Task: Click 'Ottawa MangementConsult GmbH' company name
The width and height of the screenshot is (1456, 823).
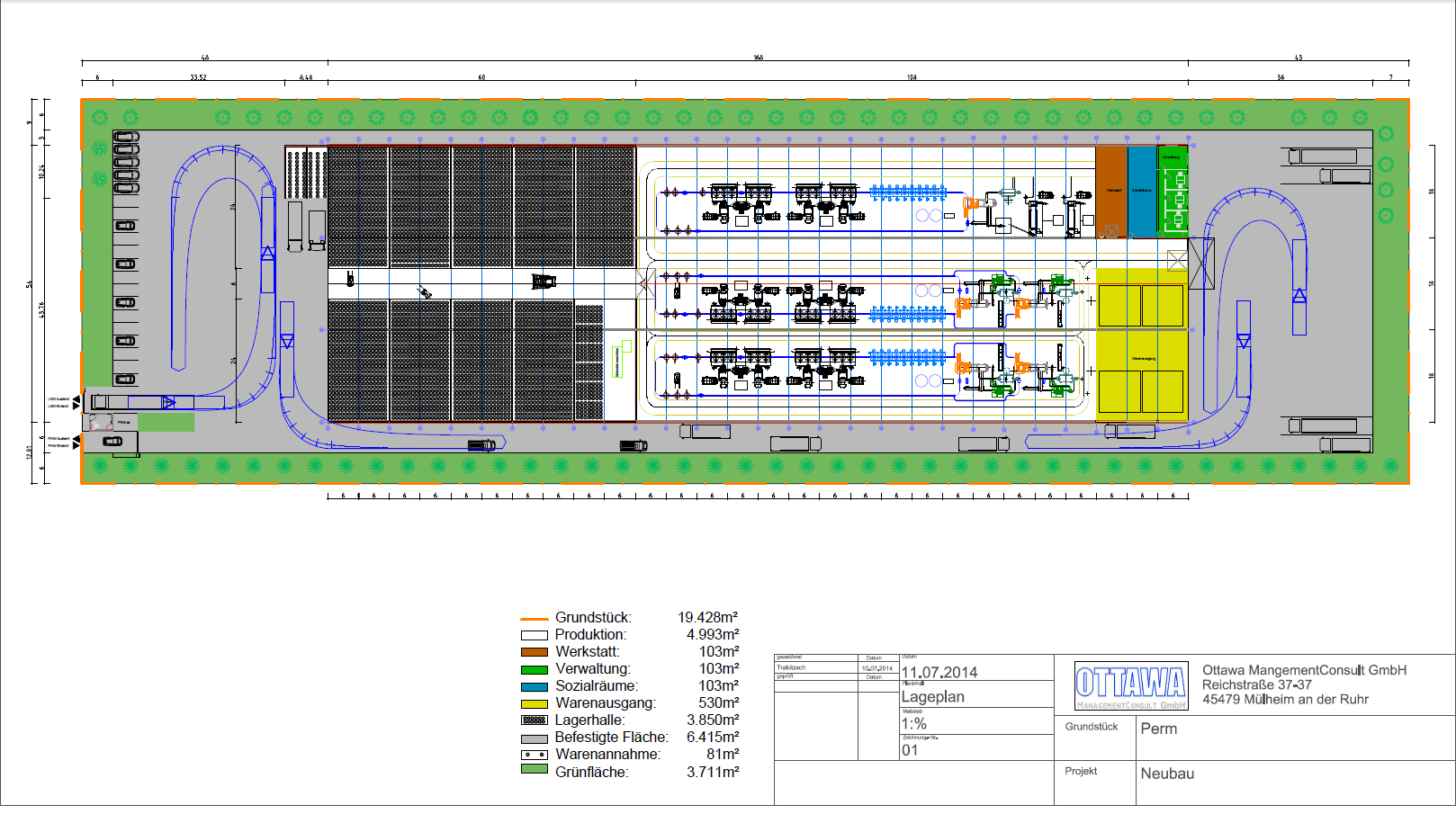Action: coord(1305,670)
